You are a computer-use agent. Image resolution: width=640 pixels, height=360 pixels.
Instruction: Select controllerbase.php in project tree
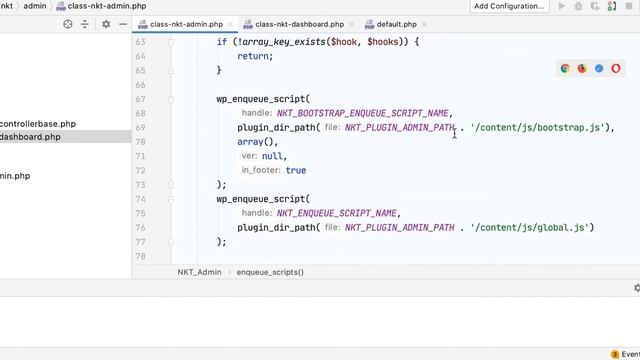point(38,124)
